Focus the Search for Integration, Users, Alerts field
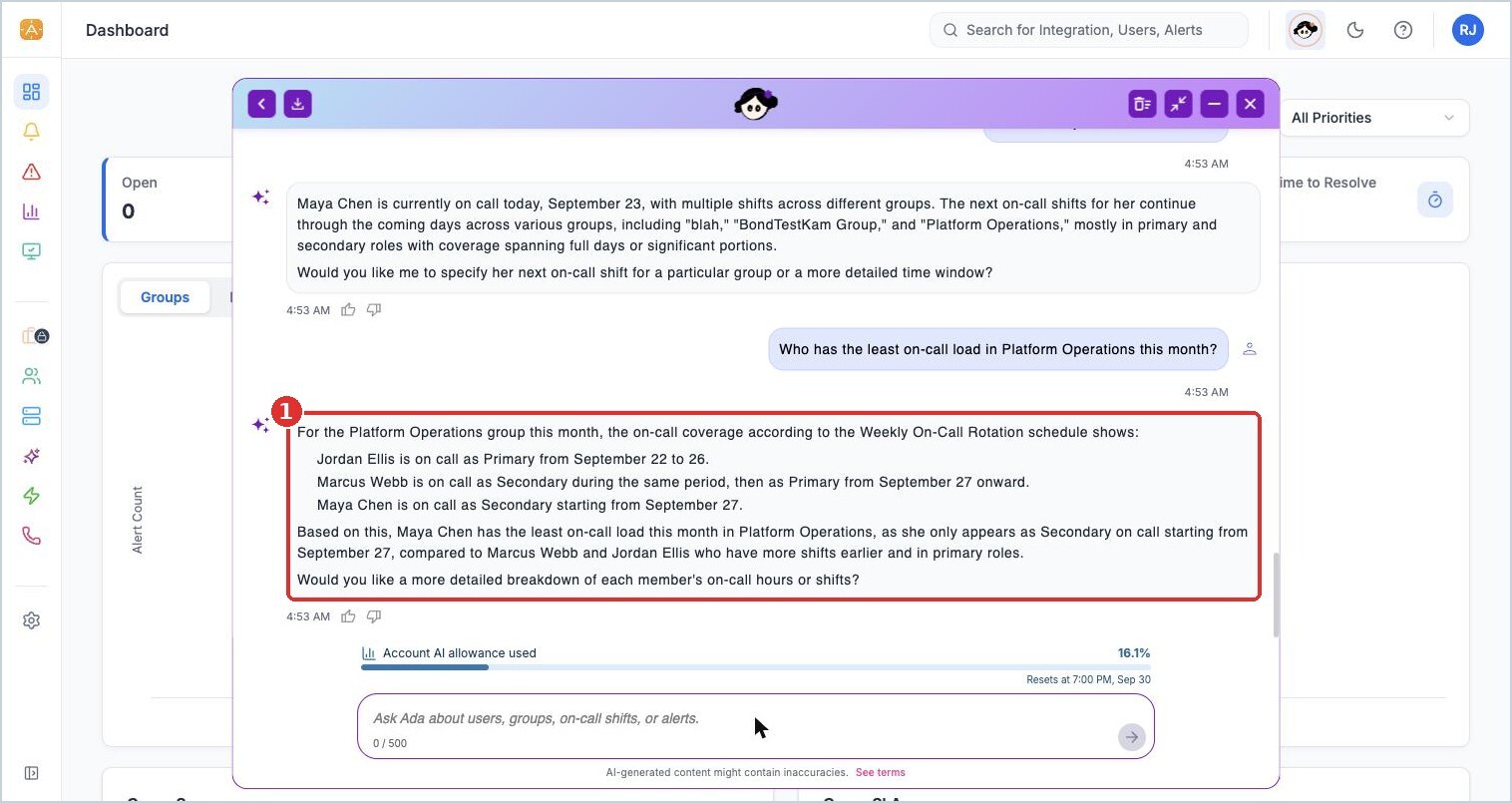The width and height of the screenshot is (1512, 803). (x=1089, y=30)
